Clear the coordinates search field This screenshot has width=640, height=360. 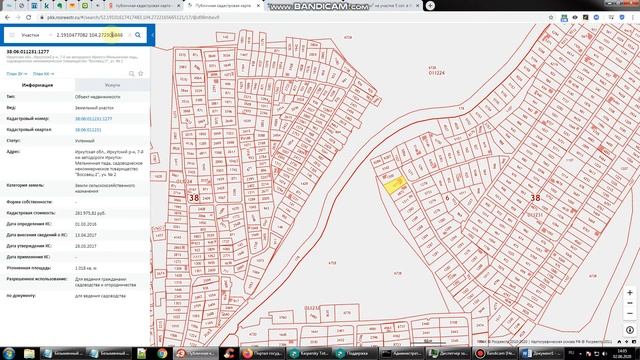(x=129, y=35)
